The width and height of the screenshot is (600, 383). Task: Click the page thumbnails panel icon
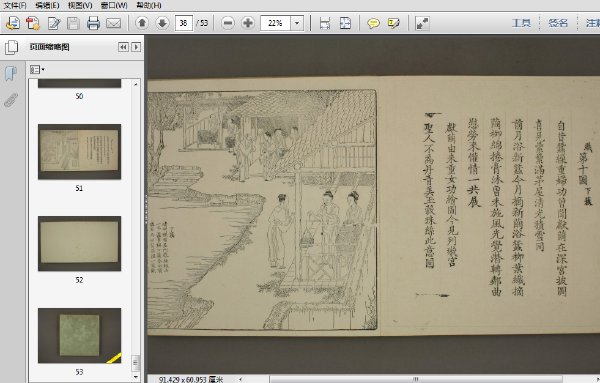[x=11, y=47]
